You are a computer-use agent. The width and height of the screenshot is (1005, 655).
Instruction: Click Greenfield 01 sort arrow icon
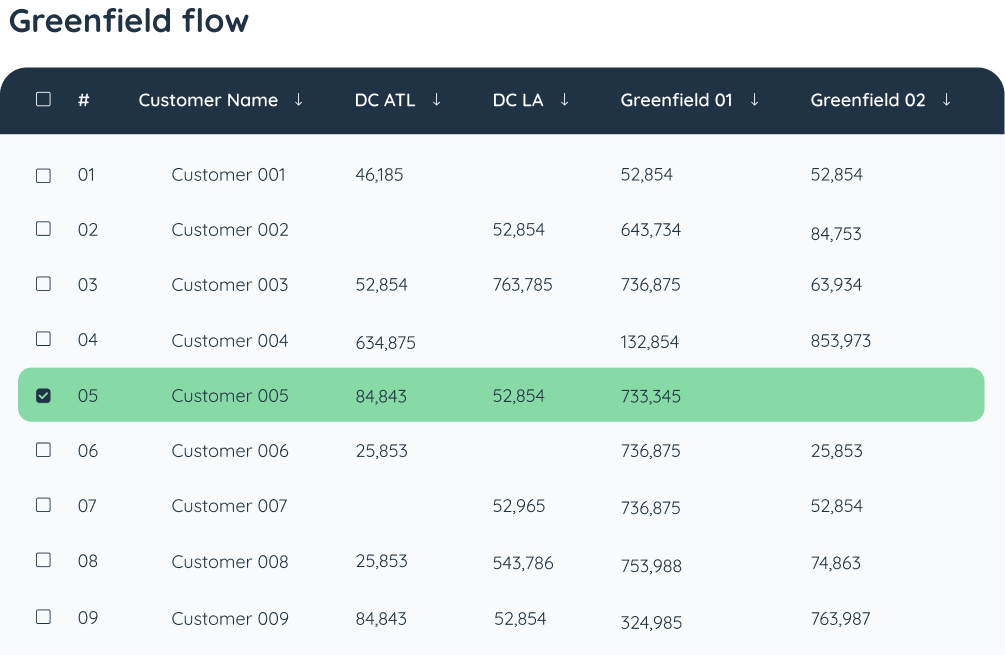[754, 99]
